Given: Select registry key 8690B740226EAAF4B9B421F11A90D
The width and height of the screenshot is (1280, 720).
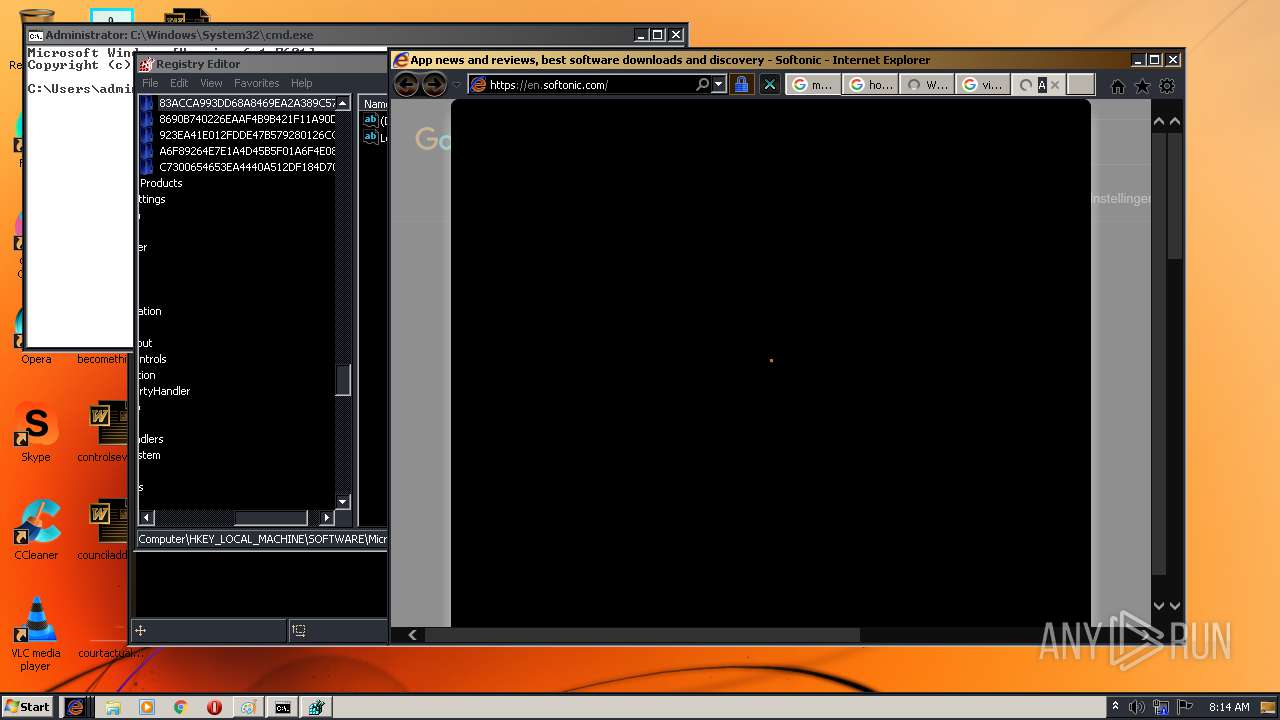Looking at the screenshot, I should coord(247,119).
